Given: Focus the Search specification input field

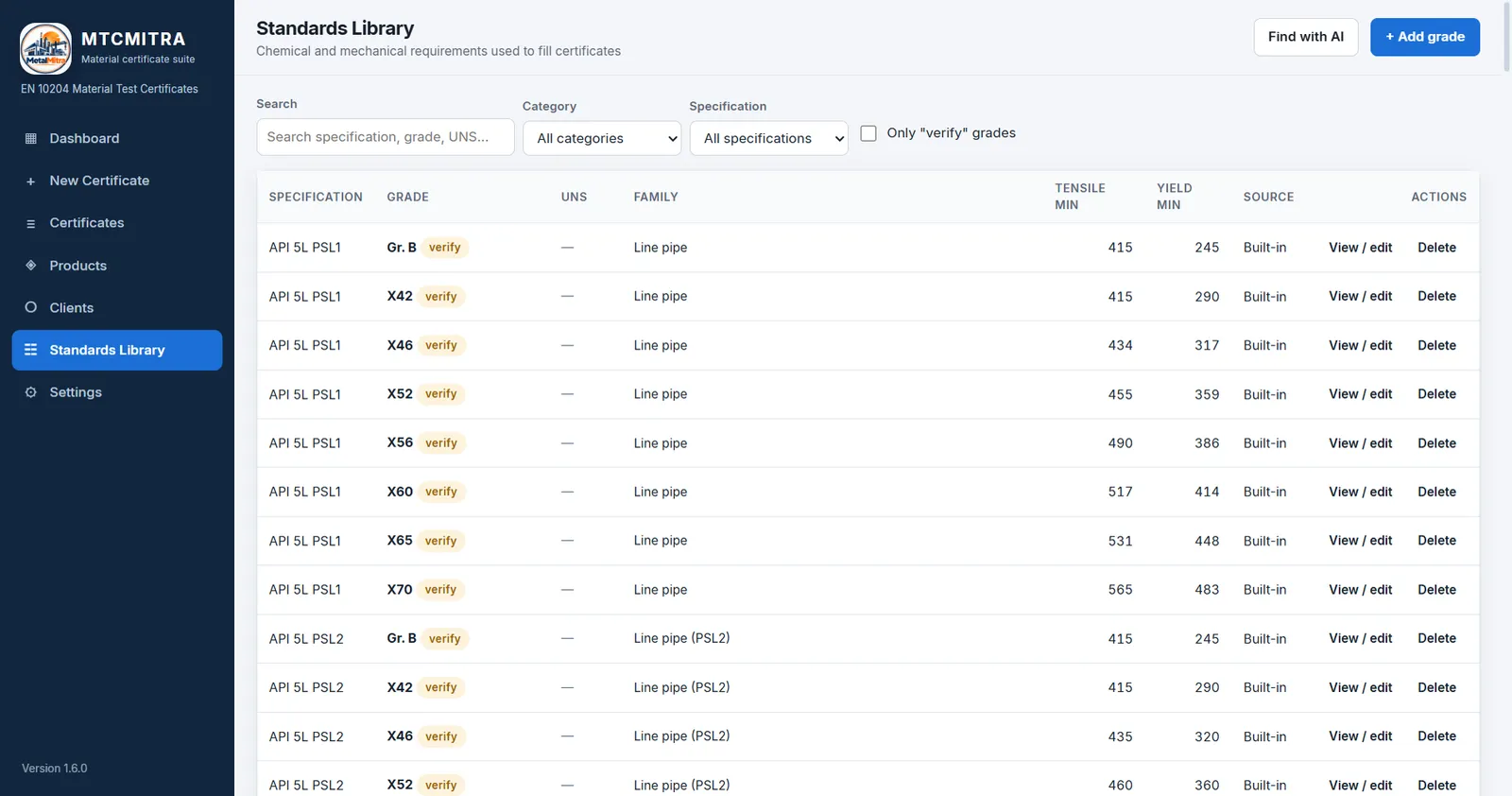Looking at the screenshot, I should pyautogui.click(x=386, y=137).
